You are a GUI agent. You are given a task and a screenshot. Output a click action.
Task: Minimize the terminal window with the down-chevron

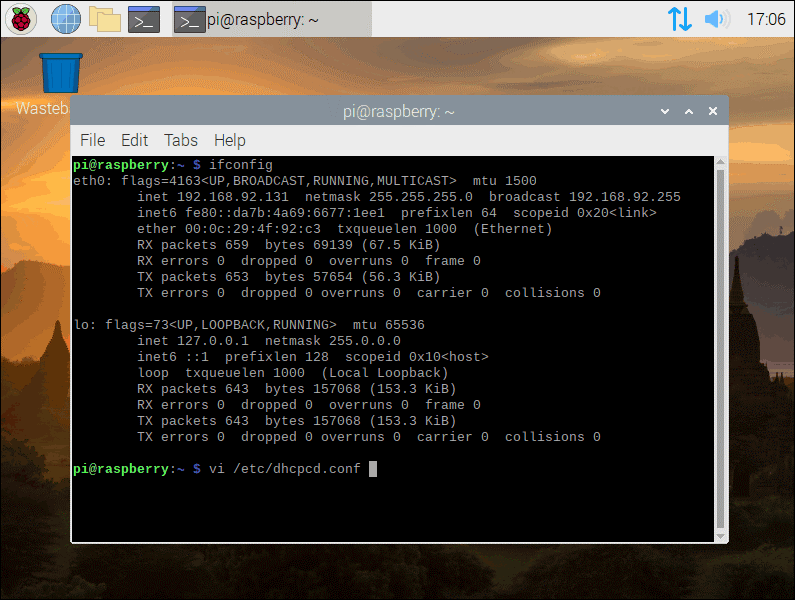(x=665, y=111)
